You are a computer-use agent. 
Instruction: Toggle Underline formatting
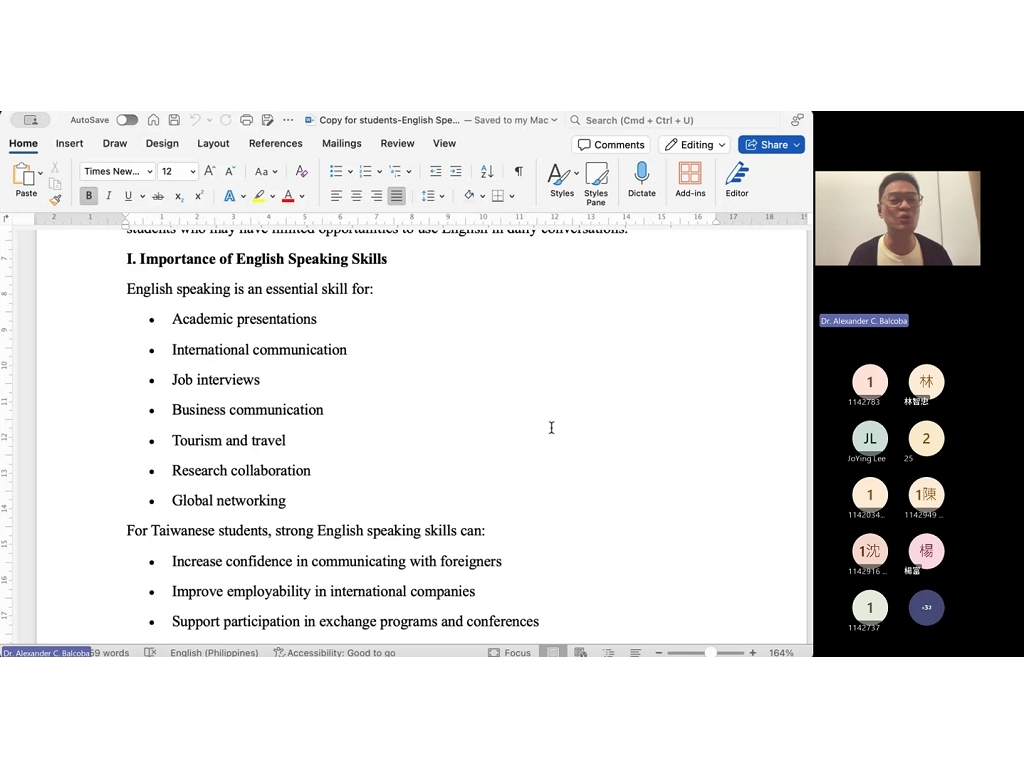[x=129, y=196]
